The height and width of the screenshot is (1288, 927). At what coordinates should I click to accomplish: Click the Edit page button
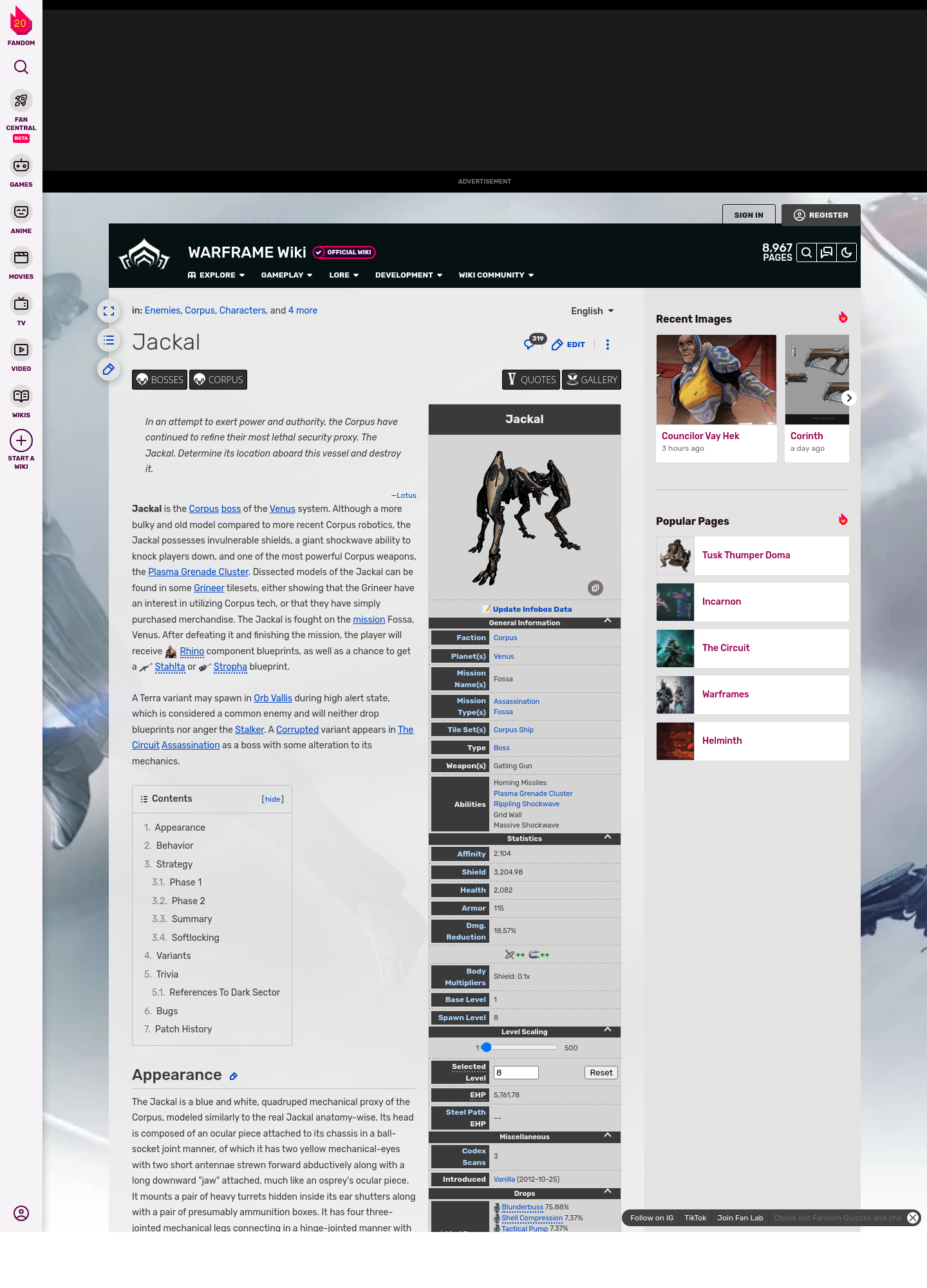click(x=568, y=345)
